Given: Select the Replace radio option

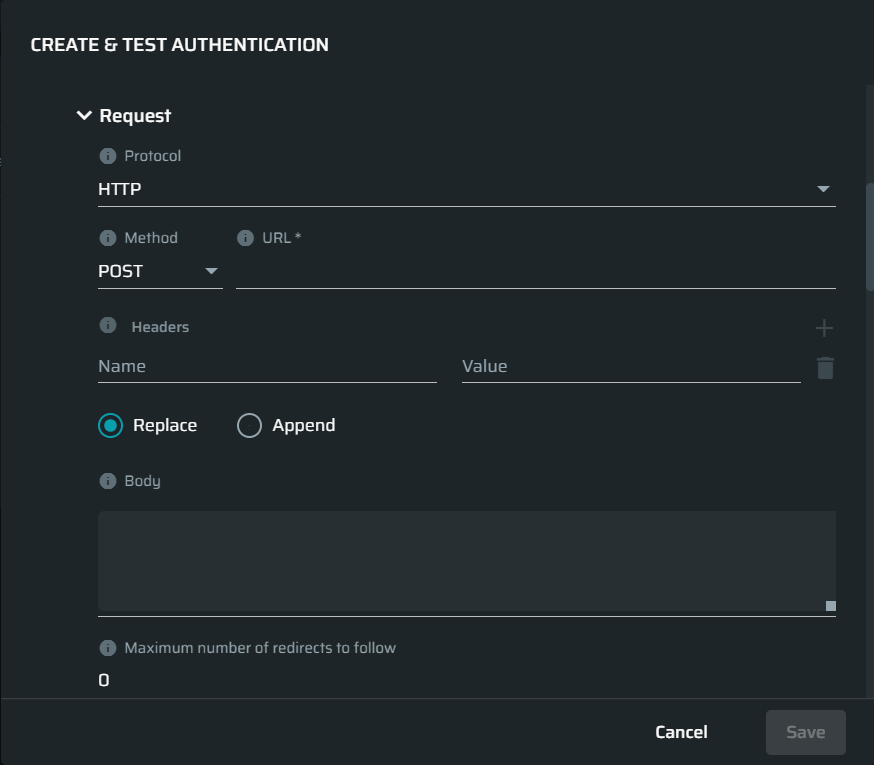Looking at the screenshot, I should 110,425.
